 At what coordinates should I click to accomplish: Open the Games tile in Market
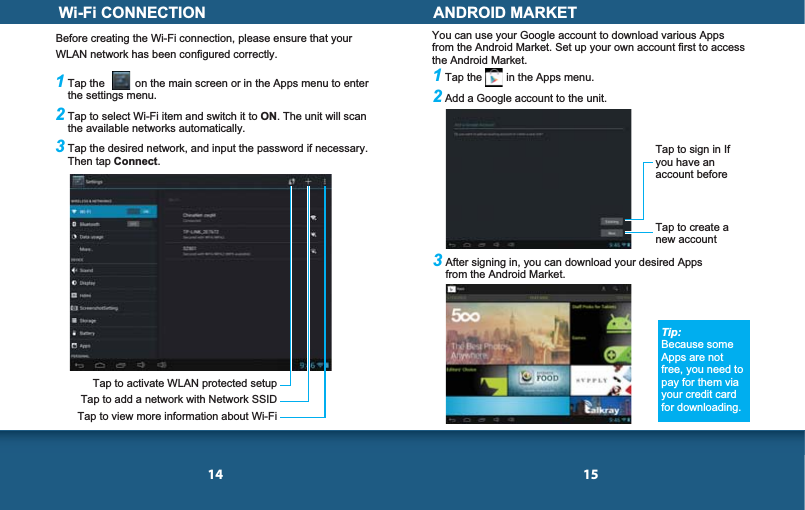(x=601, y=348)
